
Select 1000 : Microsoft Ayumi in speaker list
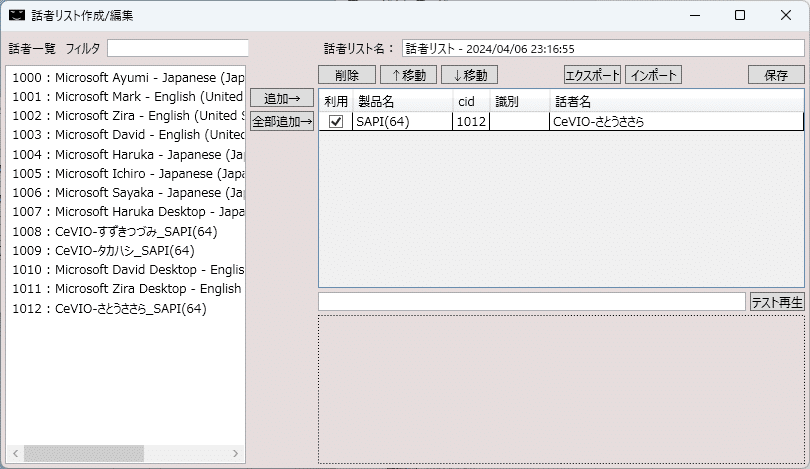[126, 77]
